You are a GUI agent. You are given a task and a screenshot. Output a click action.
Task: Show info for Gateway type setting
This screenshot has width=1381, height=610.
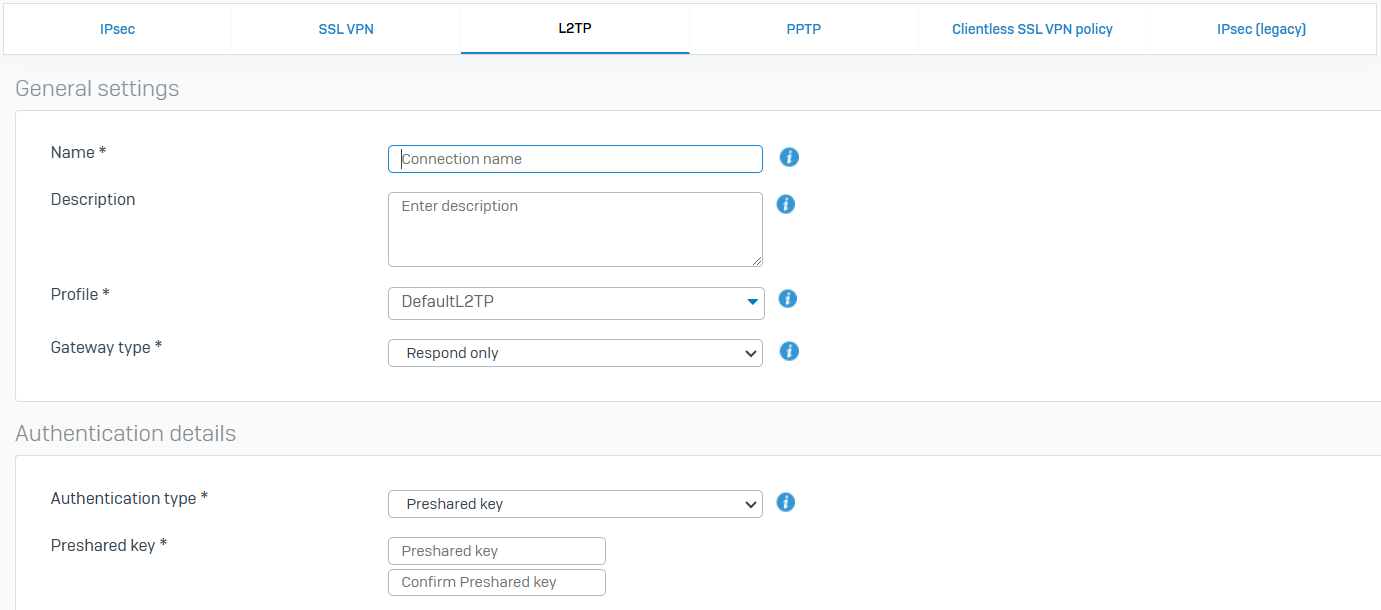[x=789, y=351]
